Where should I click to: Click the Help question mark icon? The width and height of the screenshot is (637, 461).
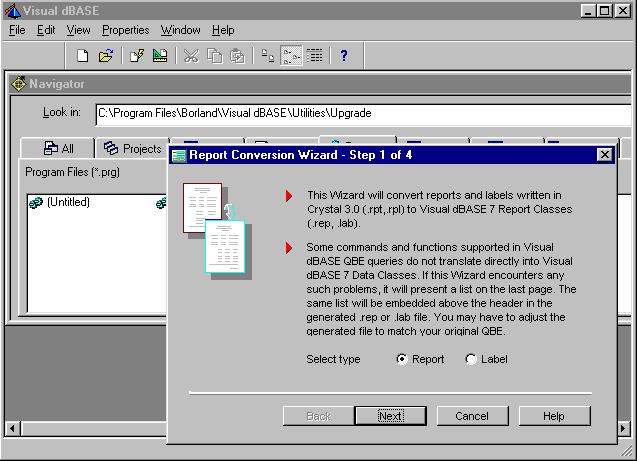coord(344,56)
